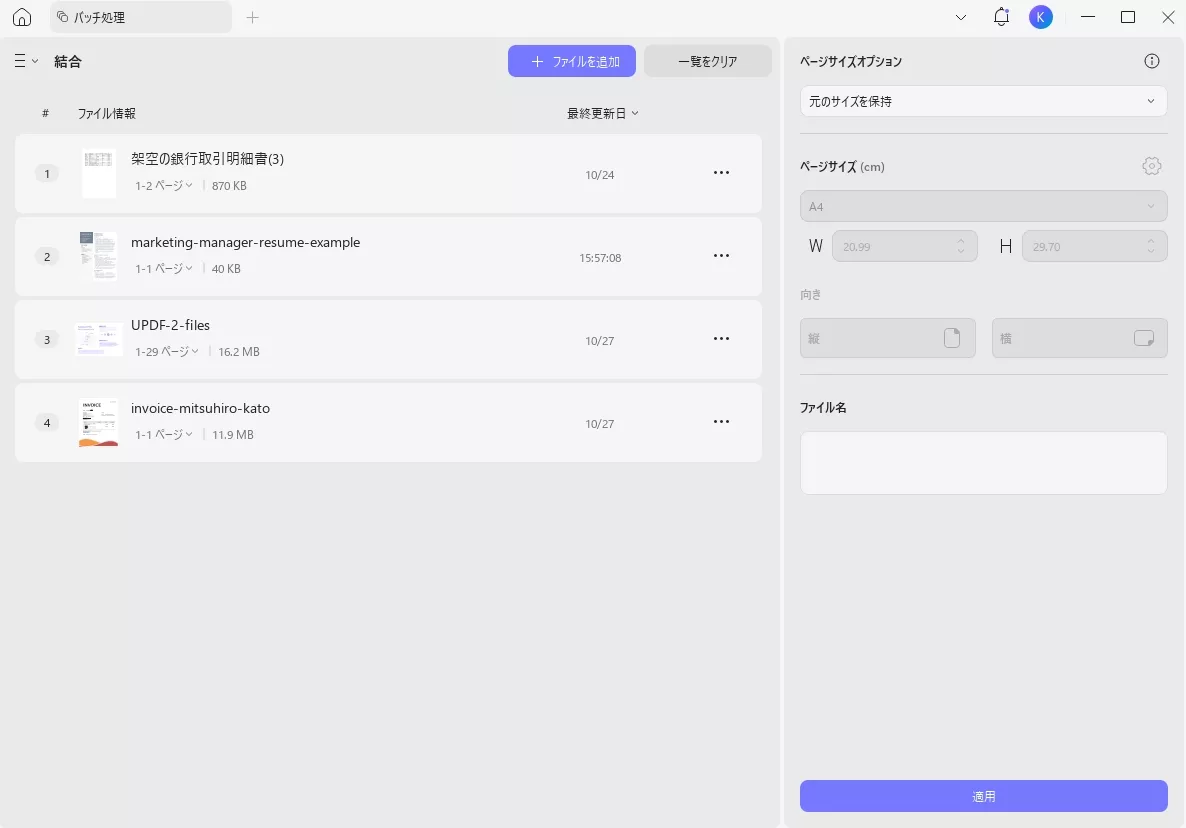
Task: Click the account avatar marked K
Action: click(x=1041, y=17)
